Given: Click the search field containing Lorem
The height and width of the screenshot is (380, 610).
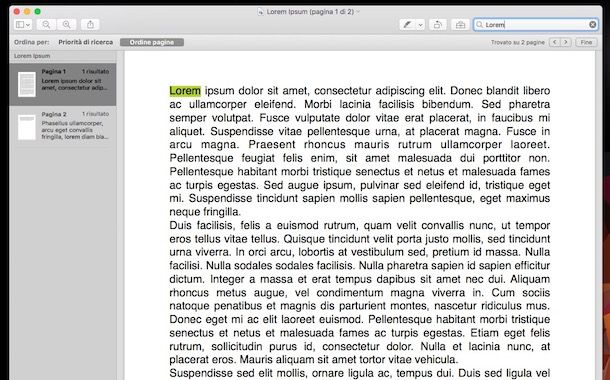Looking at the screenshot, I should (x=536, y=25).
